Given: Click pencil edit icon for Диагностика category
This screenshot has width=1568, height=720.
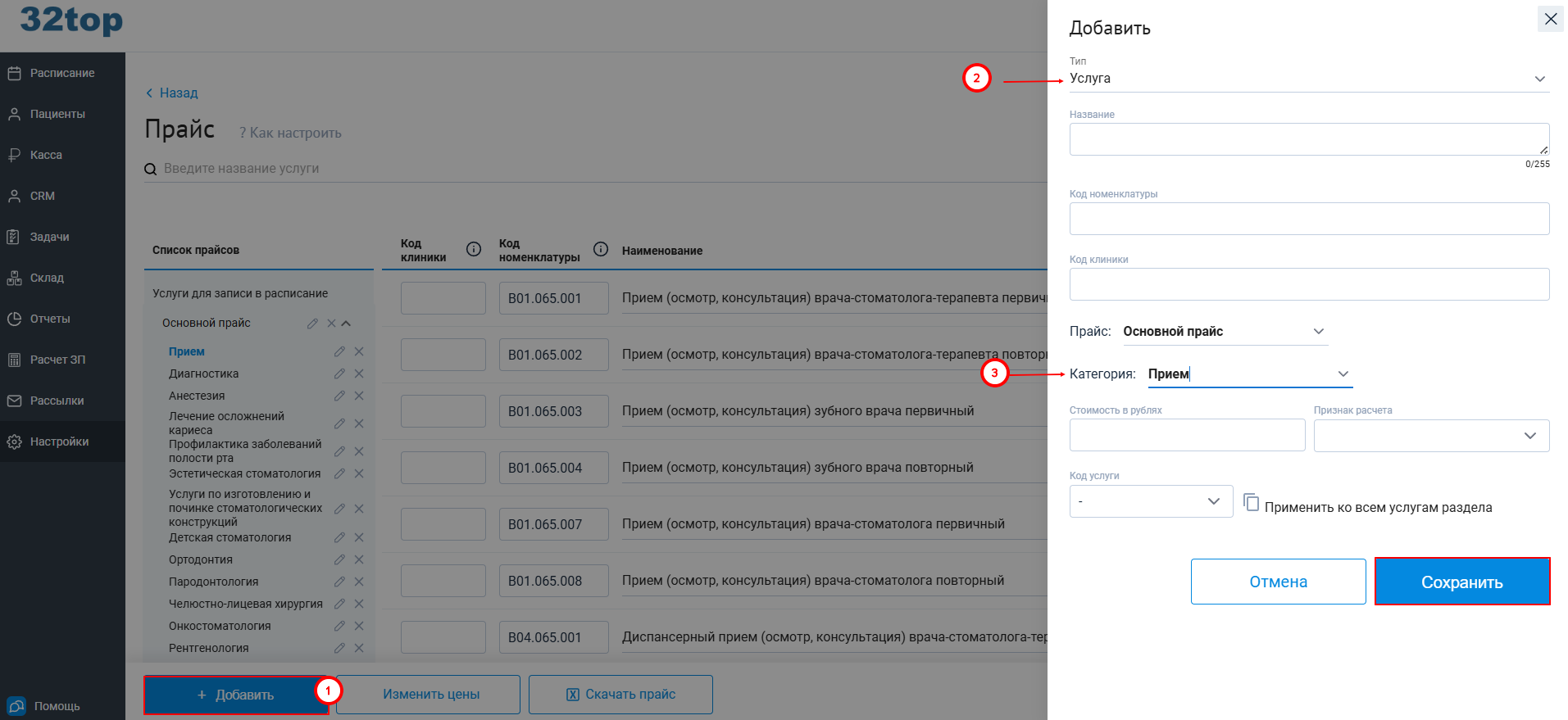Looking at the screenshot, I should (339, 374).
